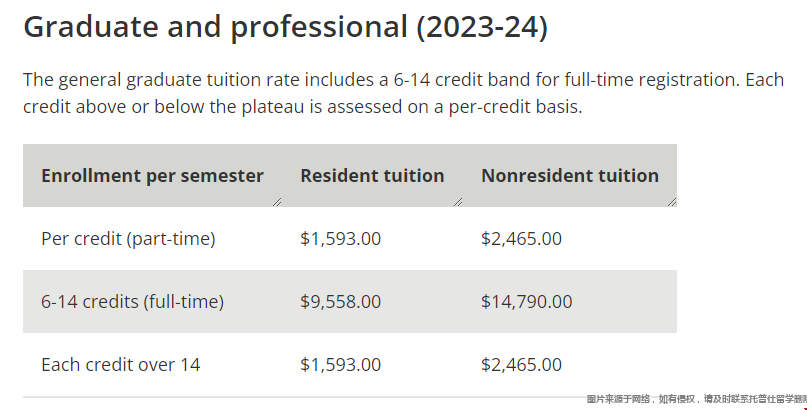Click the 6-14 credits (full-time) row label
Viewport: 807px width, 410px height.
click(x=132, y=301)
